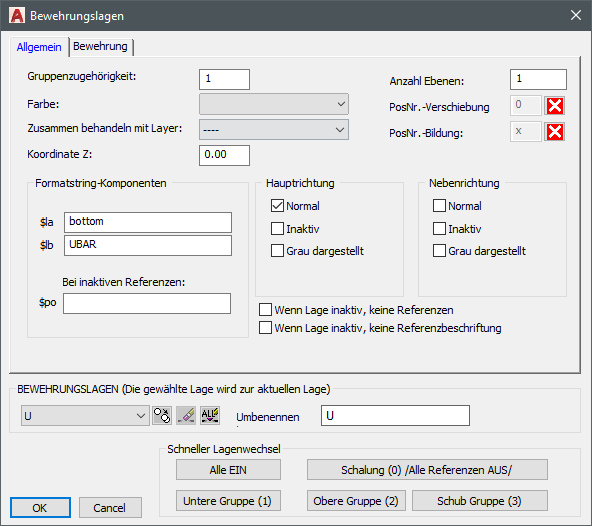This screenshot has height=526, width=592.
Task: Click the Alle EIN button
Action: (x=228, y=470)
